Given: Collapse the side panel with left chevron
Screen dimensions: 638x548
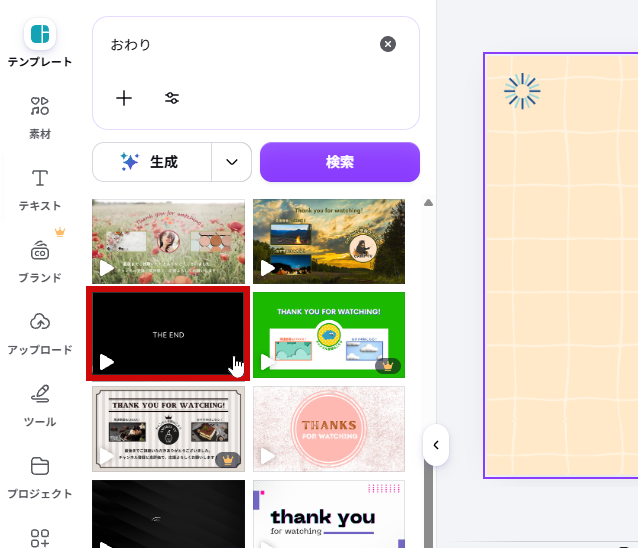Looking at the screenshot, I should pyautogui.click(x=436, y=445).
